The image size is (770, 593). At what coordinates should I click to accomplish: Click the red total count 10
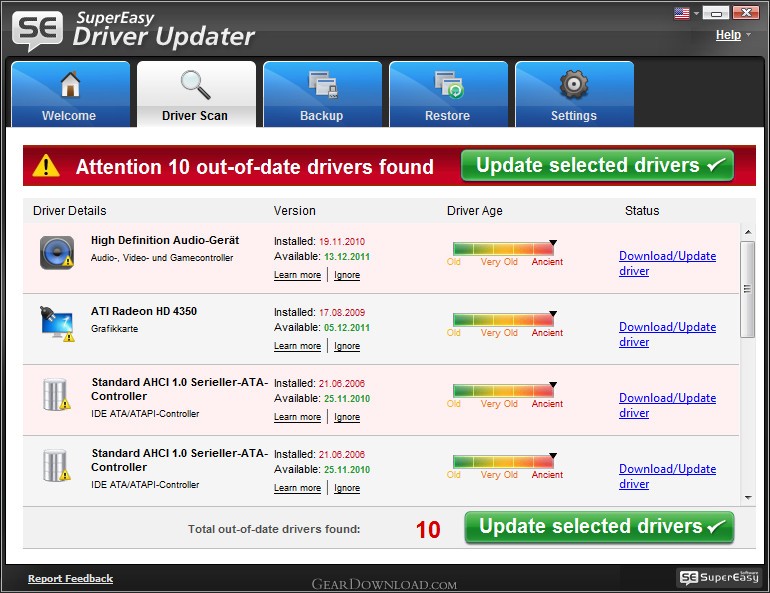(428, 530)
